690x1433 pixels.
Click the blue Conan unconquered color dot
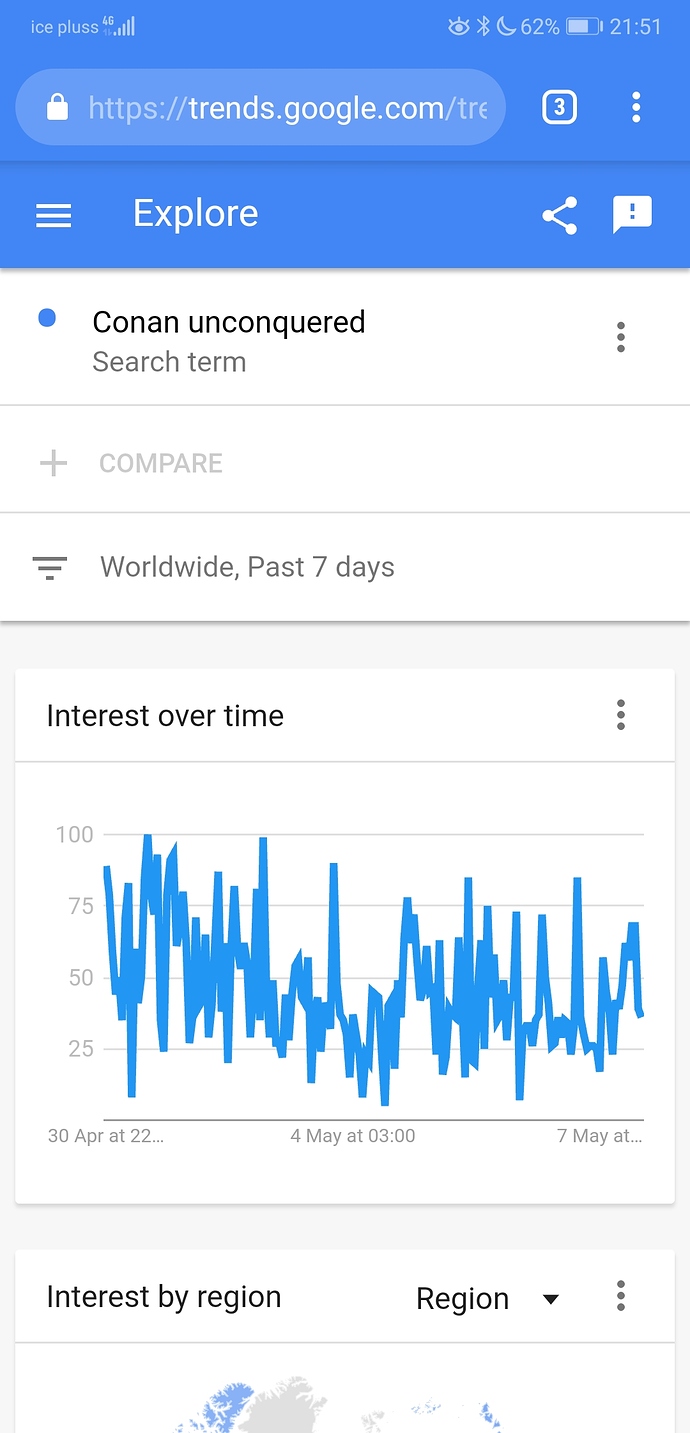46,319
